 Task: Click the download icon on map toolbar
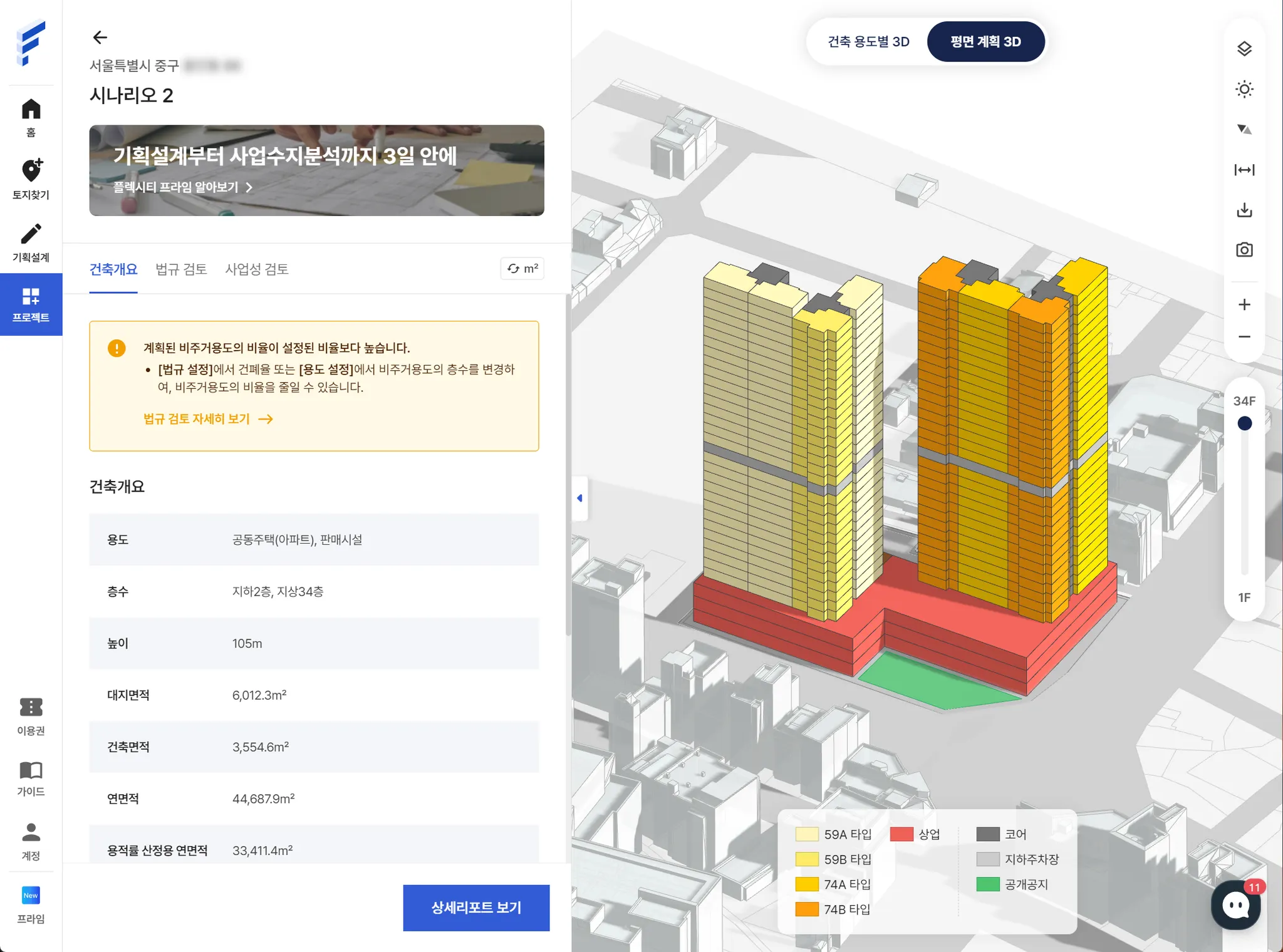[1244, 210]
